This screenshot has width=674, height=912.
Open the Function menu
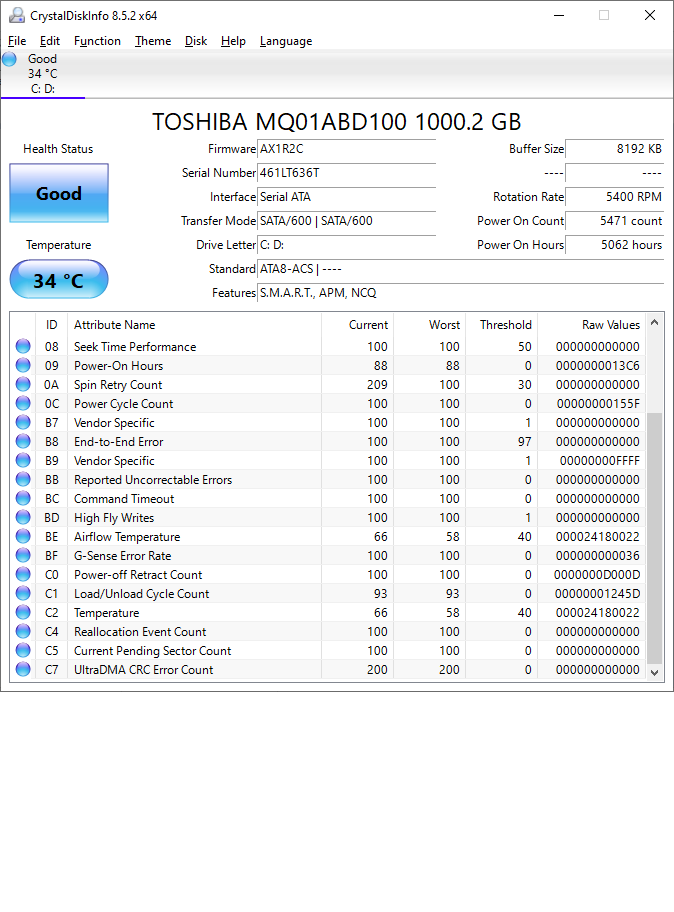pos(97,41)
